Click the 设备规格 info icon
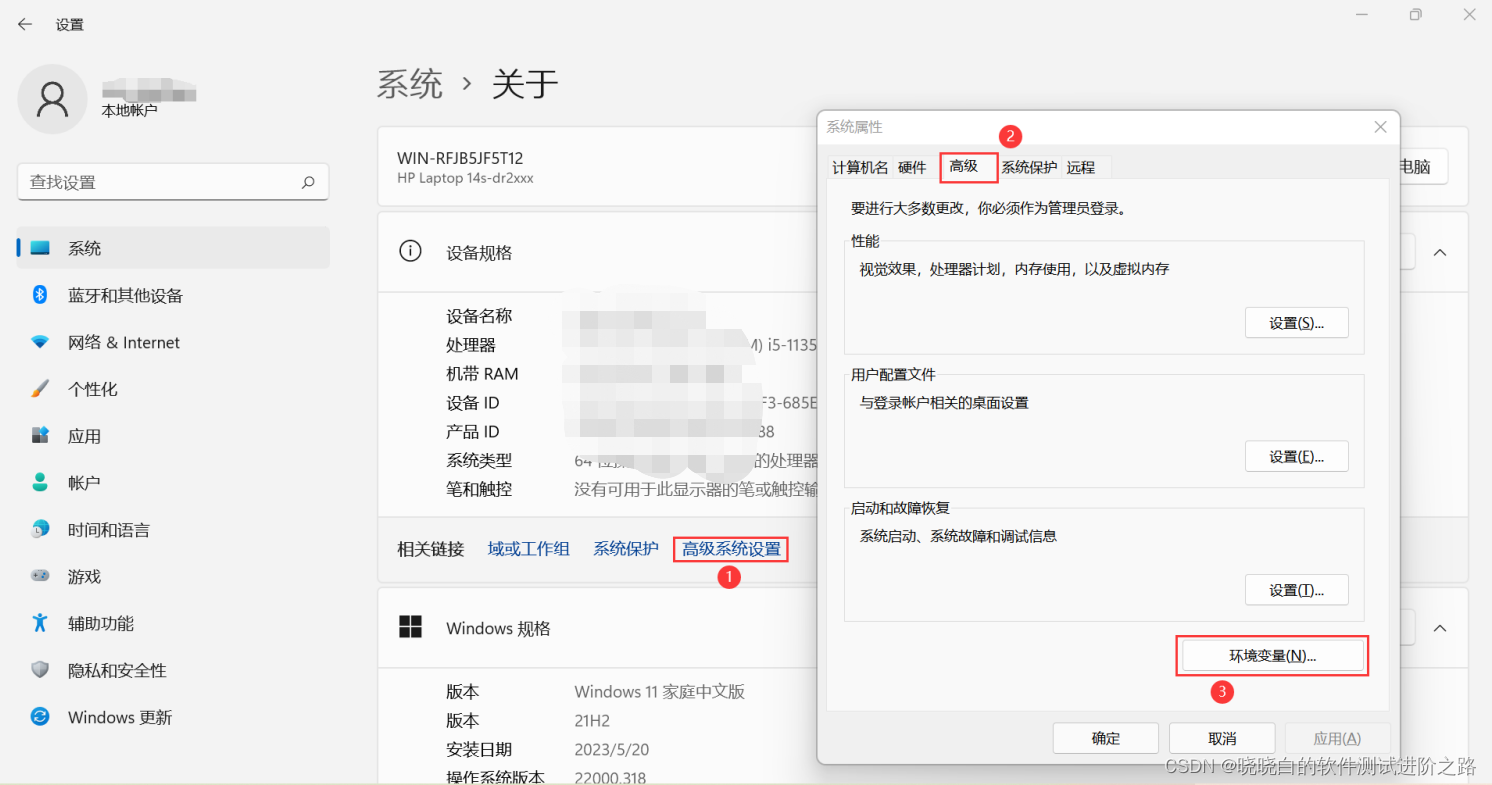The height and width of the screenshot is (785, 1492). coord(410,252)
